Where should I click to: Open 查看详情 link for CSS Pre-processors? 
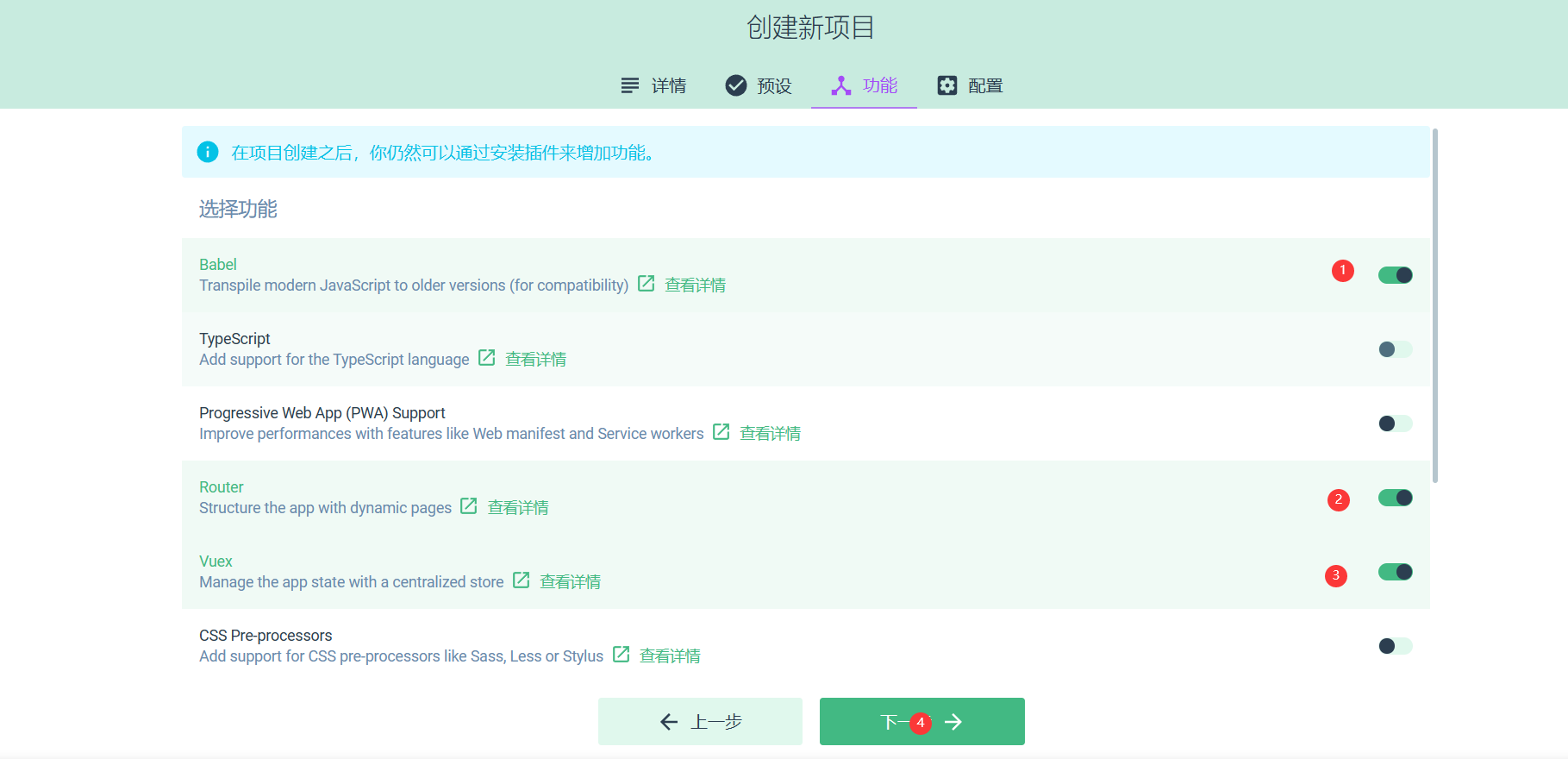(670, 655)
